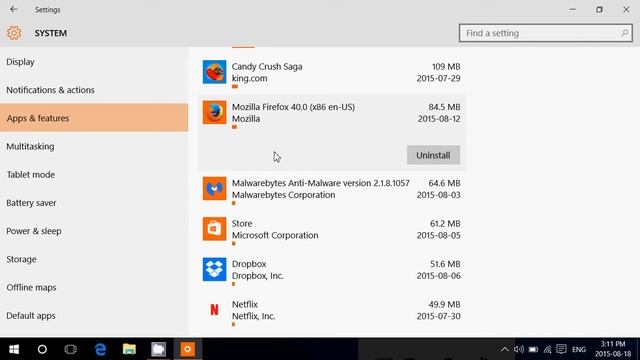Select the Candy Crush Saga entry name
The width and height of the screenshot is (640, 360).
(267, 67)
